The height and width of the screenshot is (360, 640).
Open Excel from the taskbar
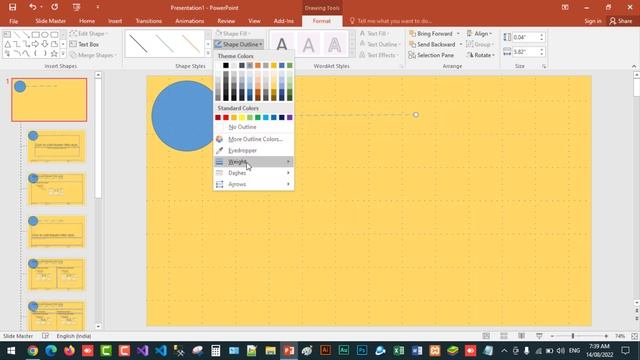398,351
